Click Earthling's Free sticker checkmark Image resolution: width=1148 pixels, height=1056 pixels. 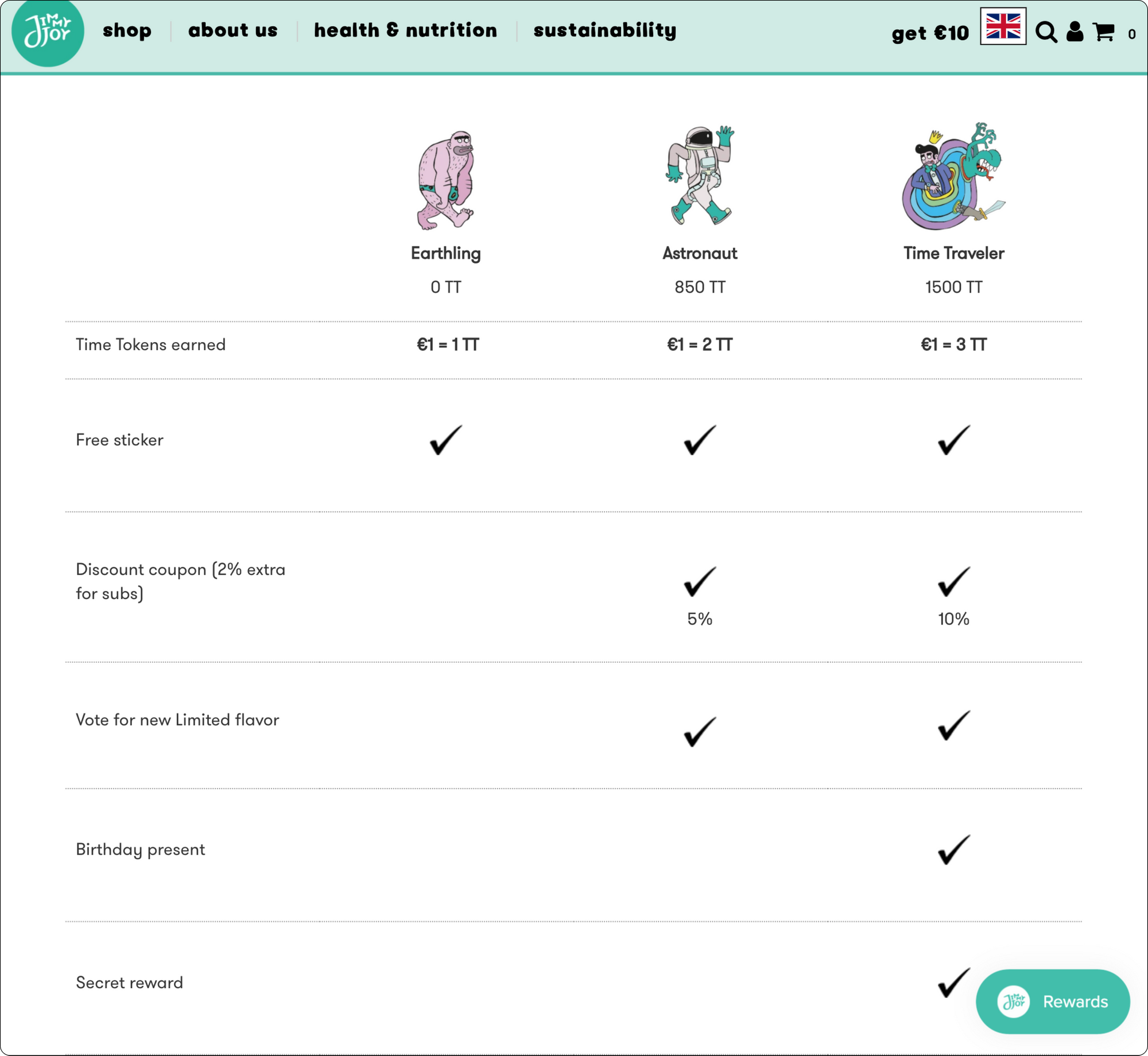446,440
